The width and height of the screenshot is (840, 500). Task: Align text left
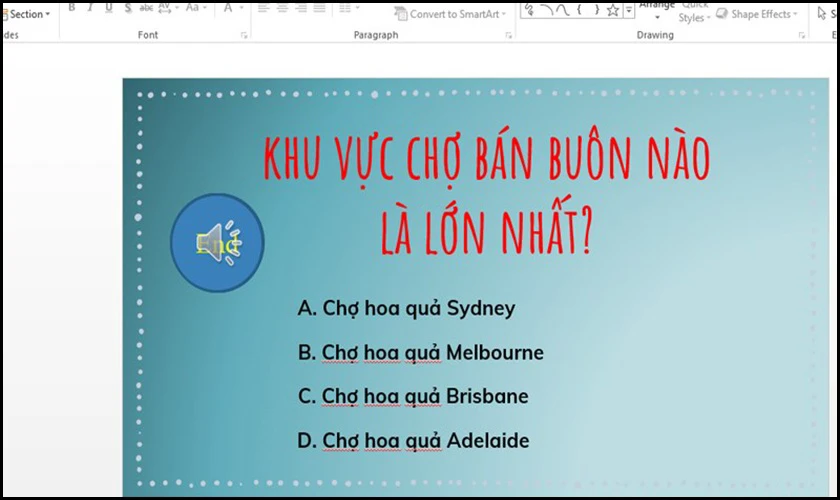tap(263, 8)
